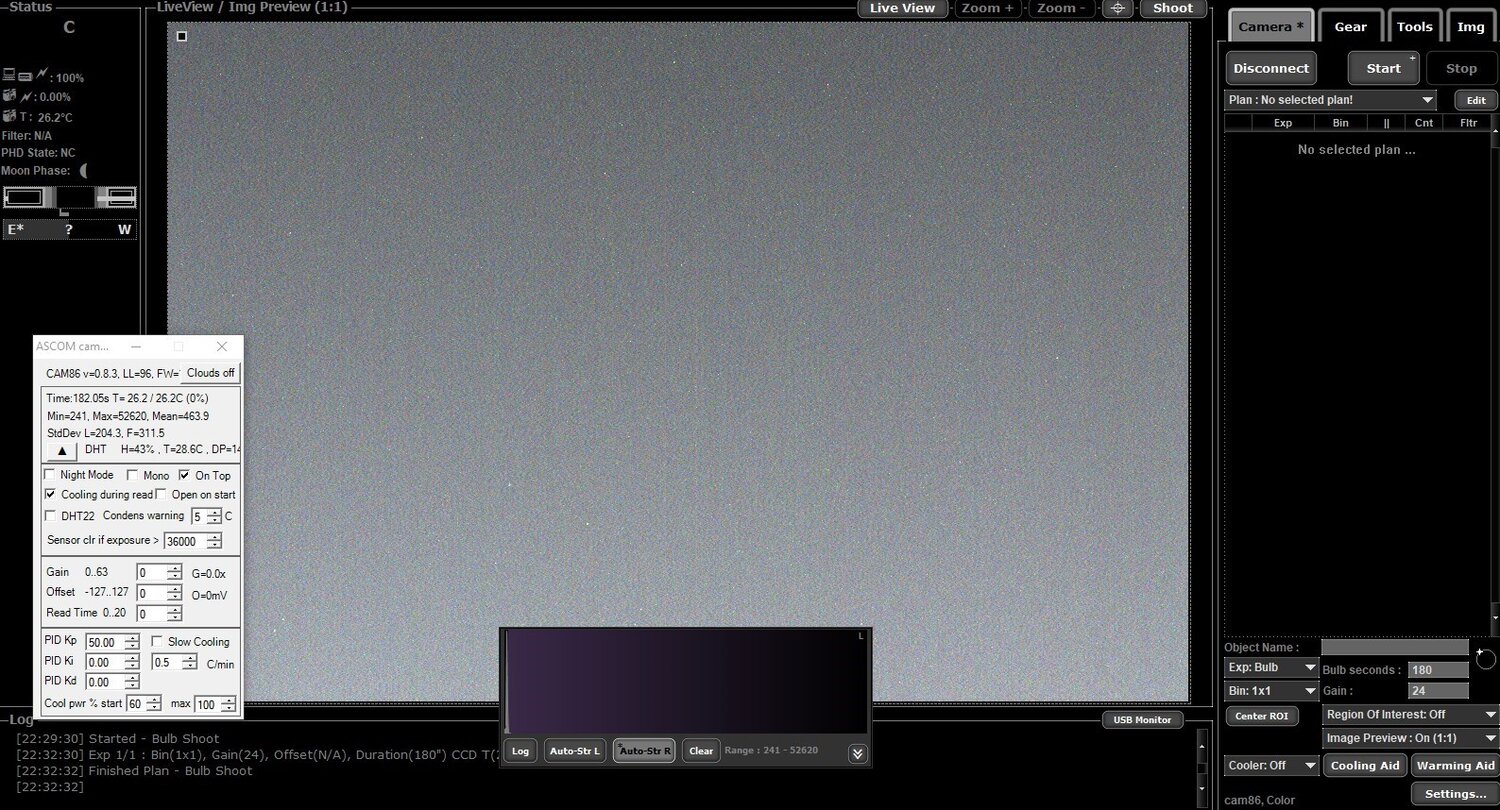Click the Read Time stepper arrows
The height and width of the screenshot is (810, 1500).
[174, 614]
